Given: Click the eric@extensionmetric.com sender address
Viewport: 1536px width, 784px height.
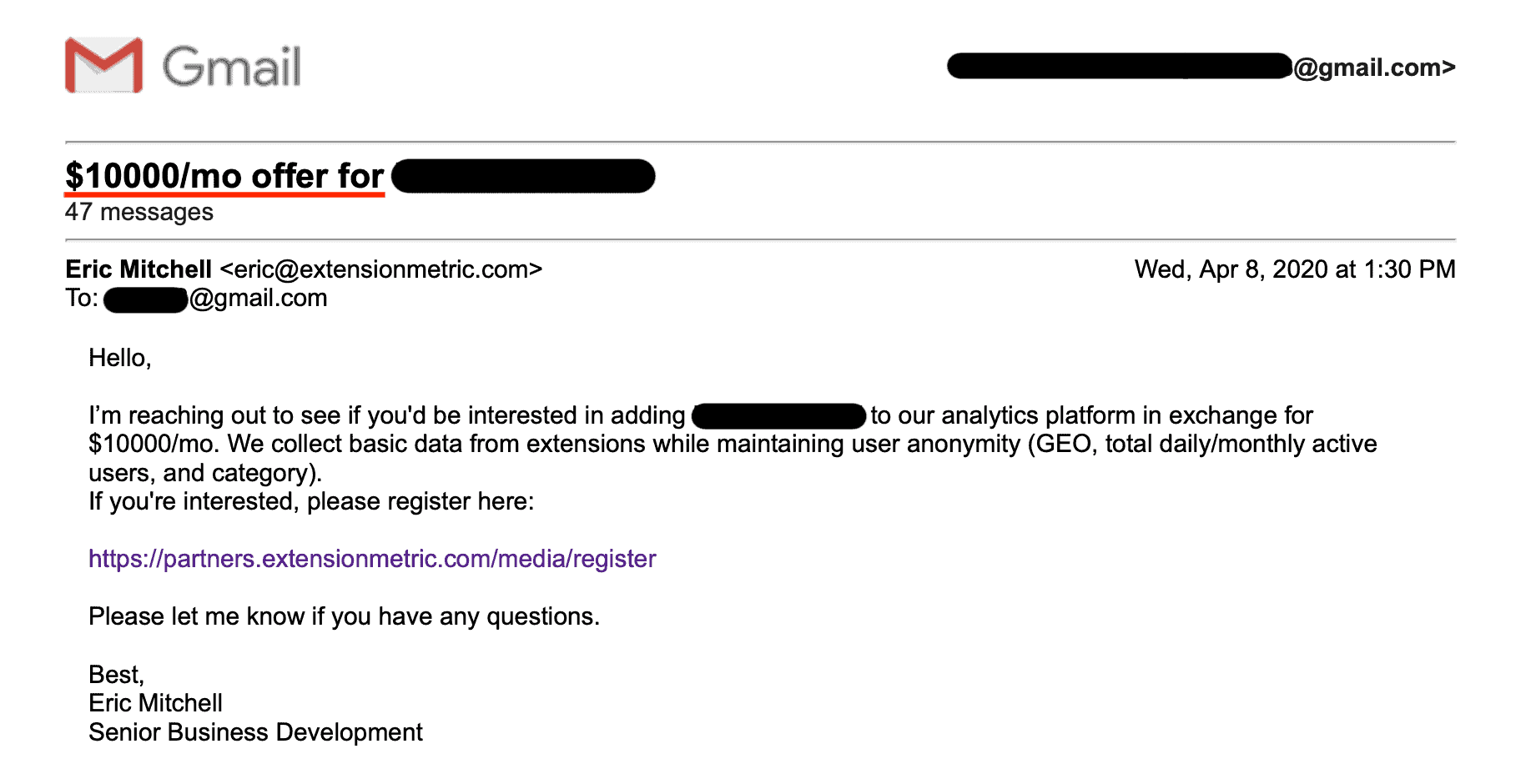Looking at the screenshot, I should (x=381, y=269).
